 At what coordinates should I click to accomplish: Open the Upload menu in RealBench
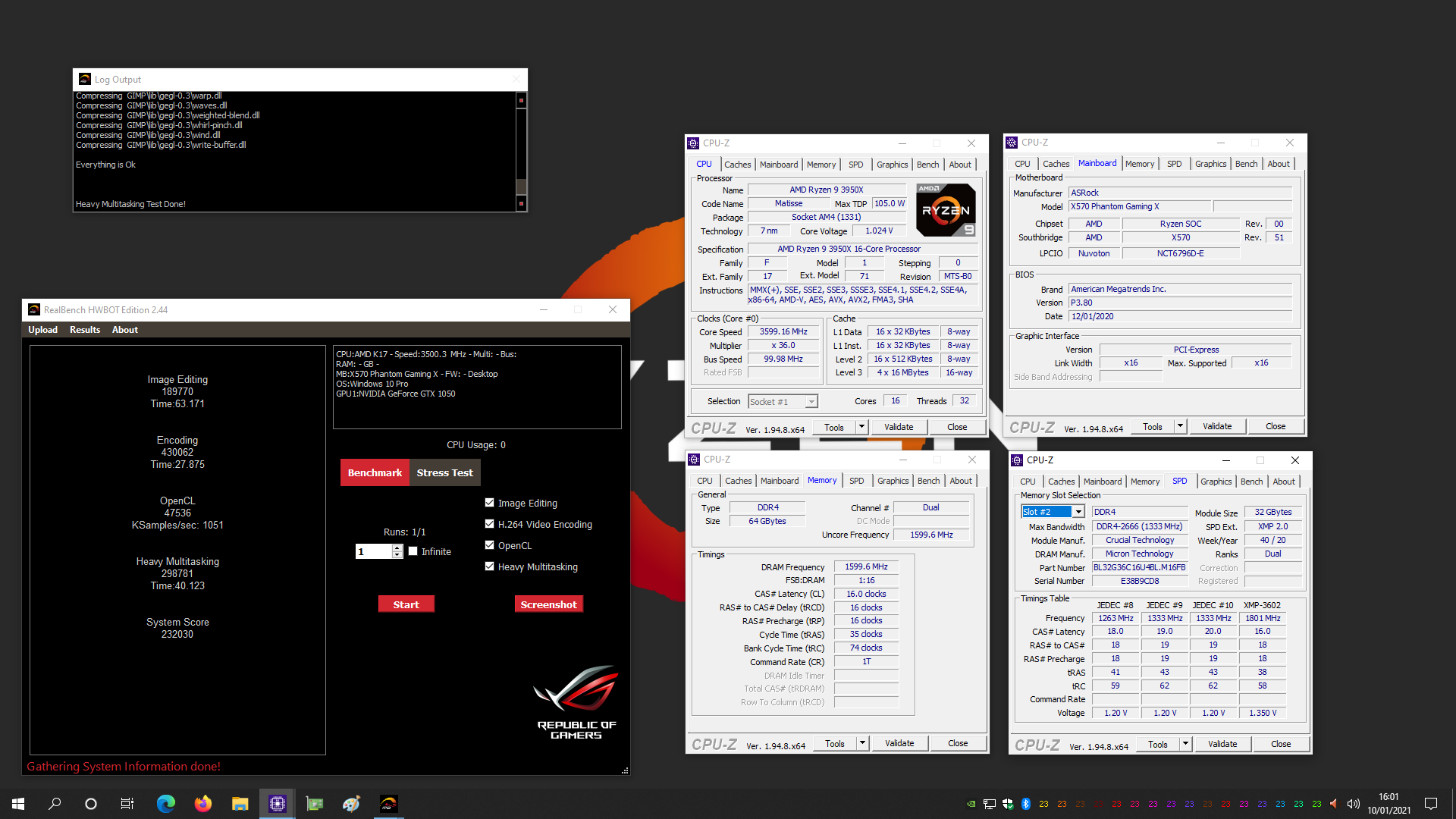(x=42, y=330)
